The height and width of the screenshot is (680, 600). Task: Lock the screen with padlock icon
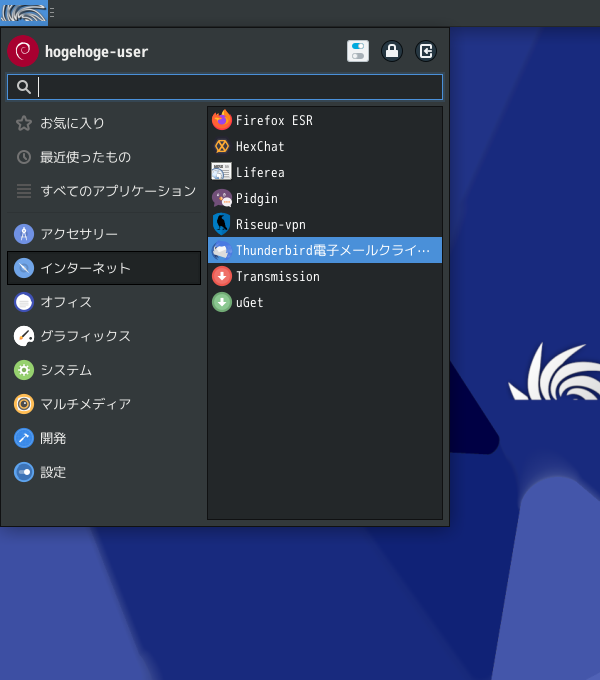(392, 51)
